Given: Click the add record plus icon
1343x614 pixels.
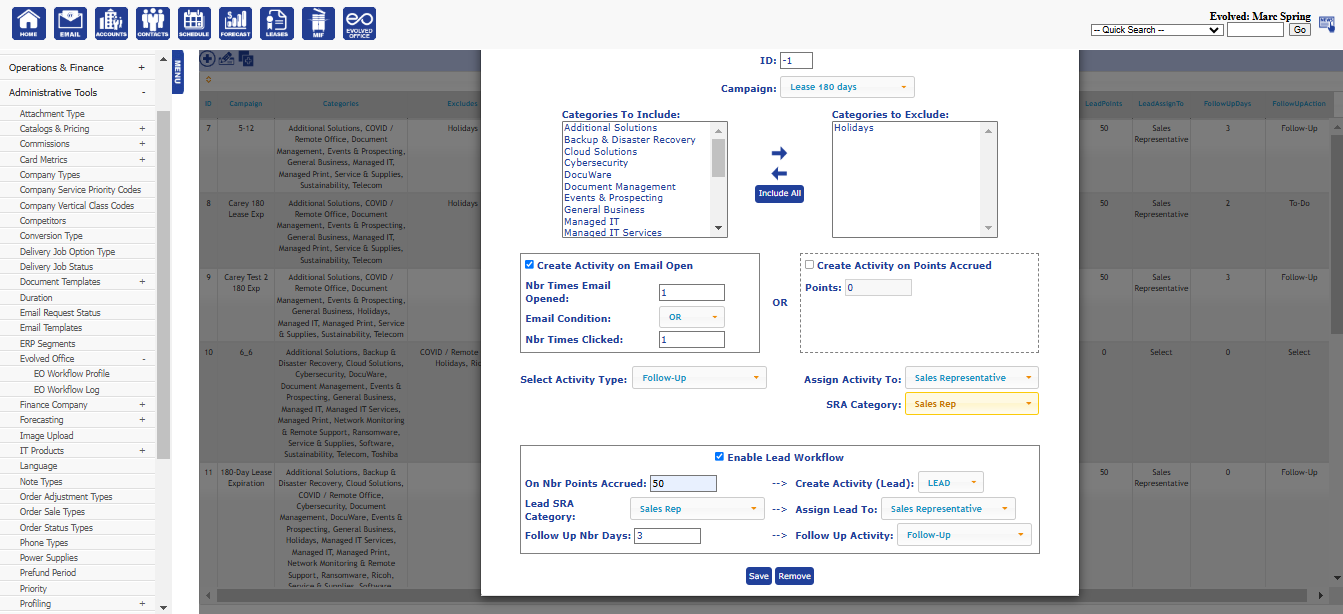Looking at the screenshot, I should (x=208, y=59).
